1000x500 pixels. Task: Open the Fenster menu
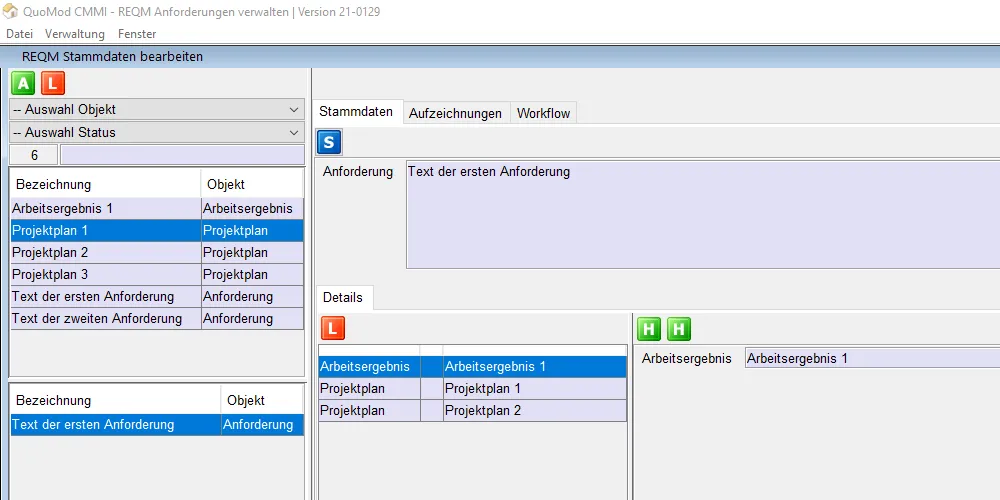(137, 34)
